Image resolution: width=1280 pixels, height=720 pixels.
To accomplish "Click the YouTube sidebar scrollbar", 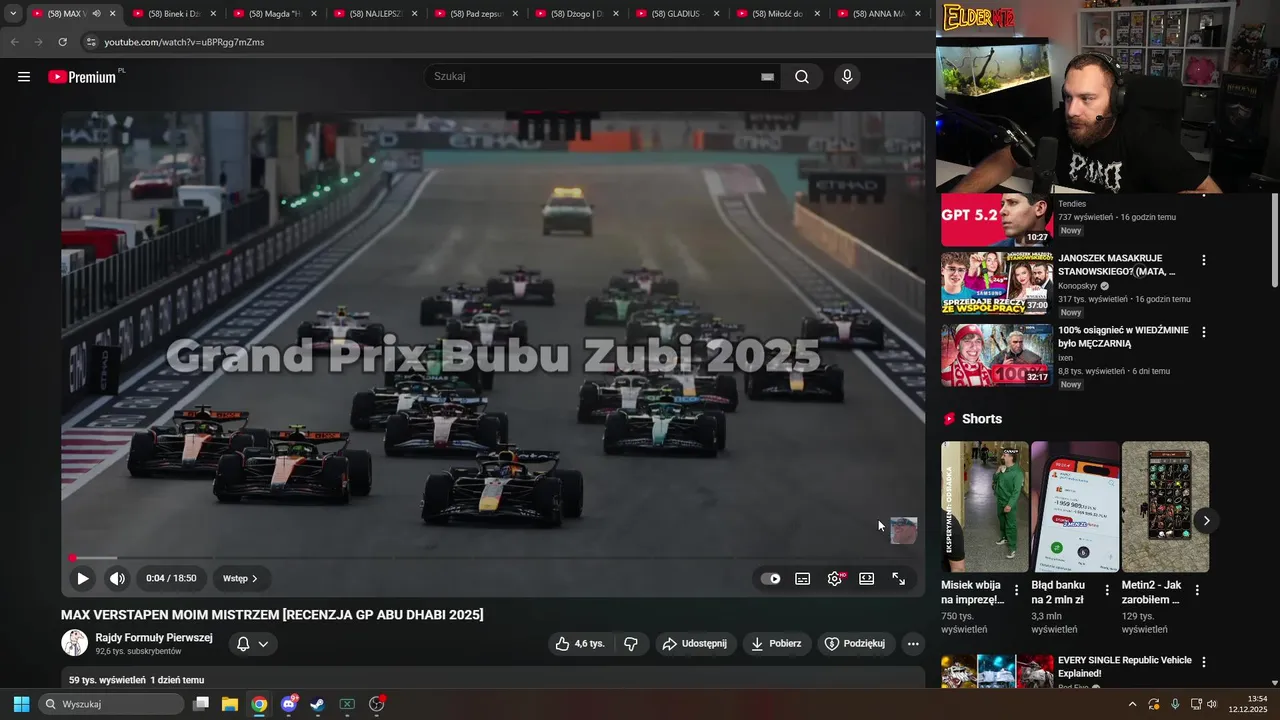I will [1274, 240].
